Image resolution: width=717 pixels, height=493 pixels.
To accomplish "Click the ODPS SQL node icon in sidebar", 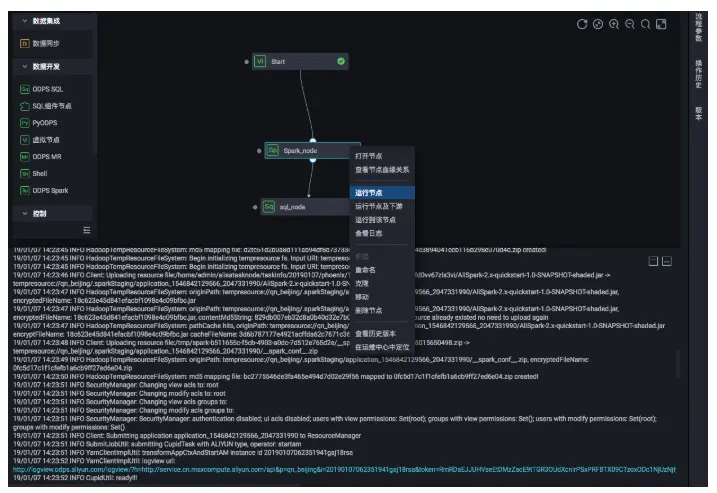I will [25, 89].
